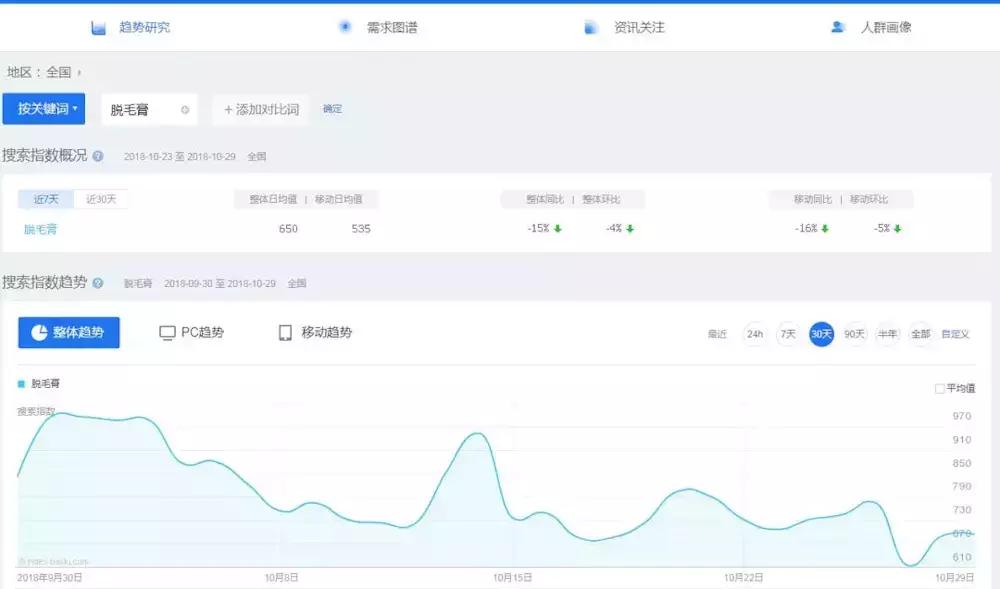Click the phone icon next to 移动趋势
The image size is (1000, 589).
(283, 333)
